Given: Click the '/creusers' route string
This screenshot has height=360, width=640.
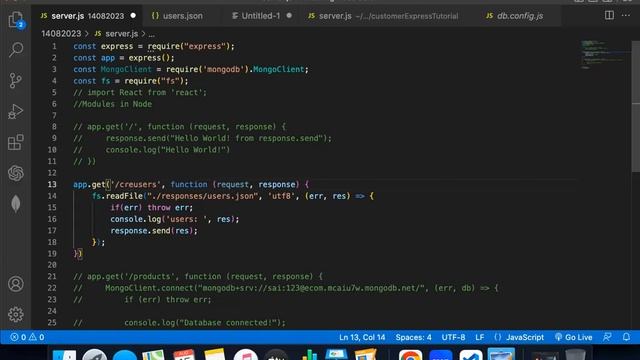Looking at the screenshot, I should [x=136, y=184].
